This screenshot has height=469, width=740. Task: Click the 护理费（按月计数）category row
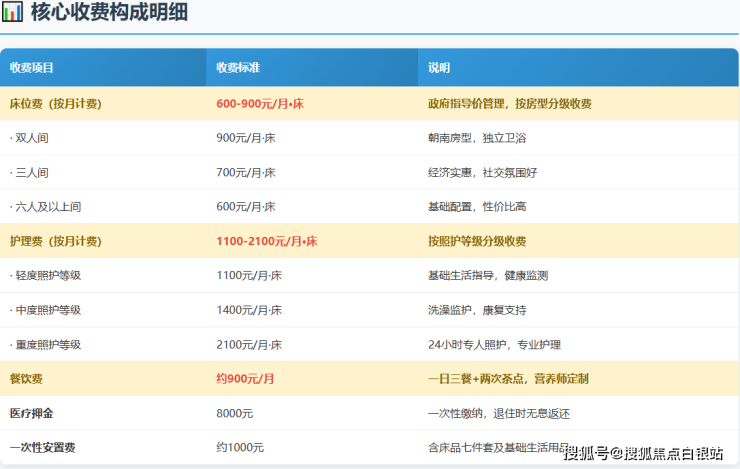55,241
